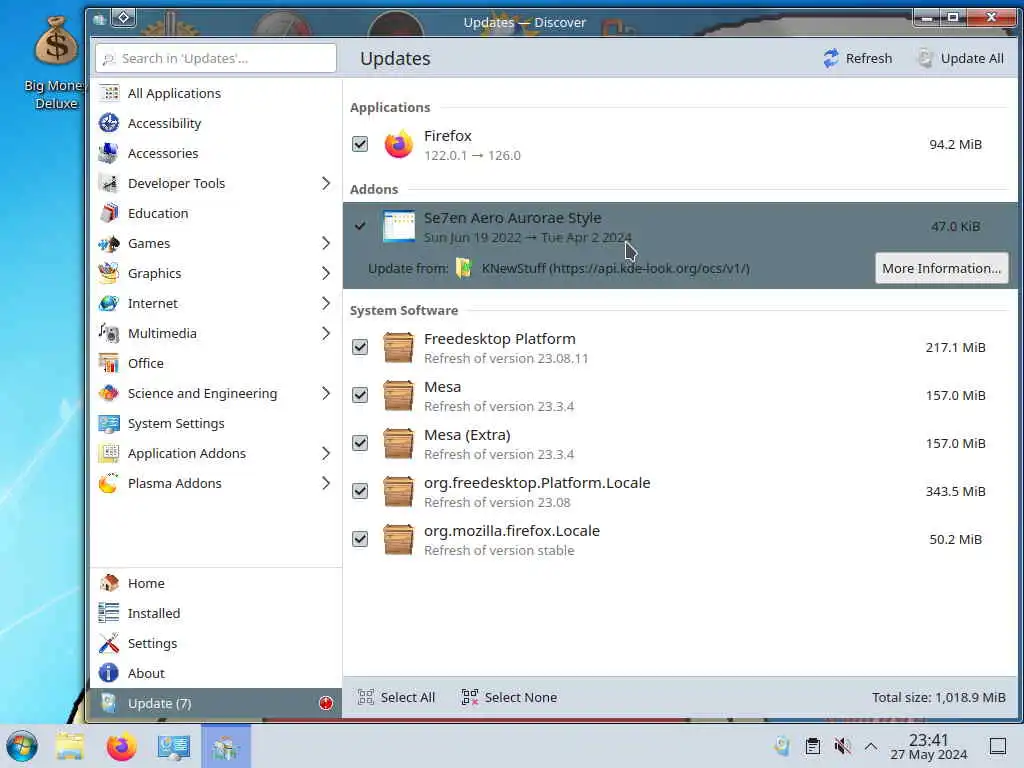
Task: Open the clipboard tray icon
Action: point(812,746)
